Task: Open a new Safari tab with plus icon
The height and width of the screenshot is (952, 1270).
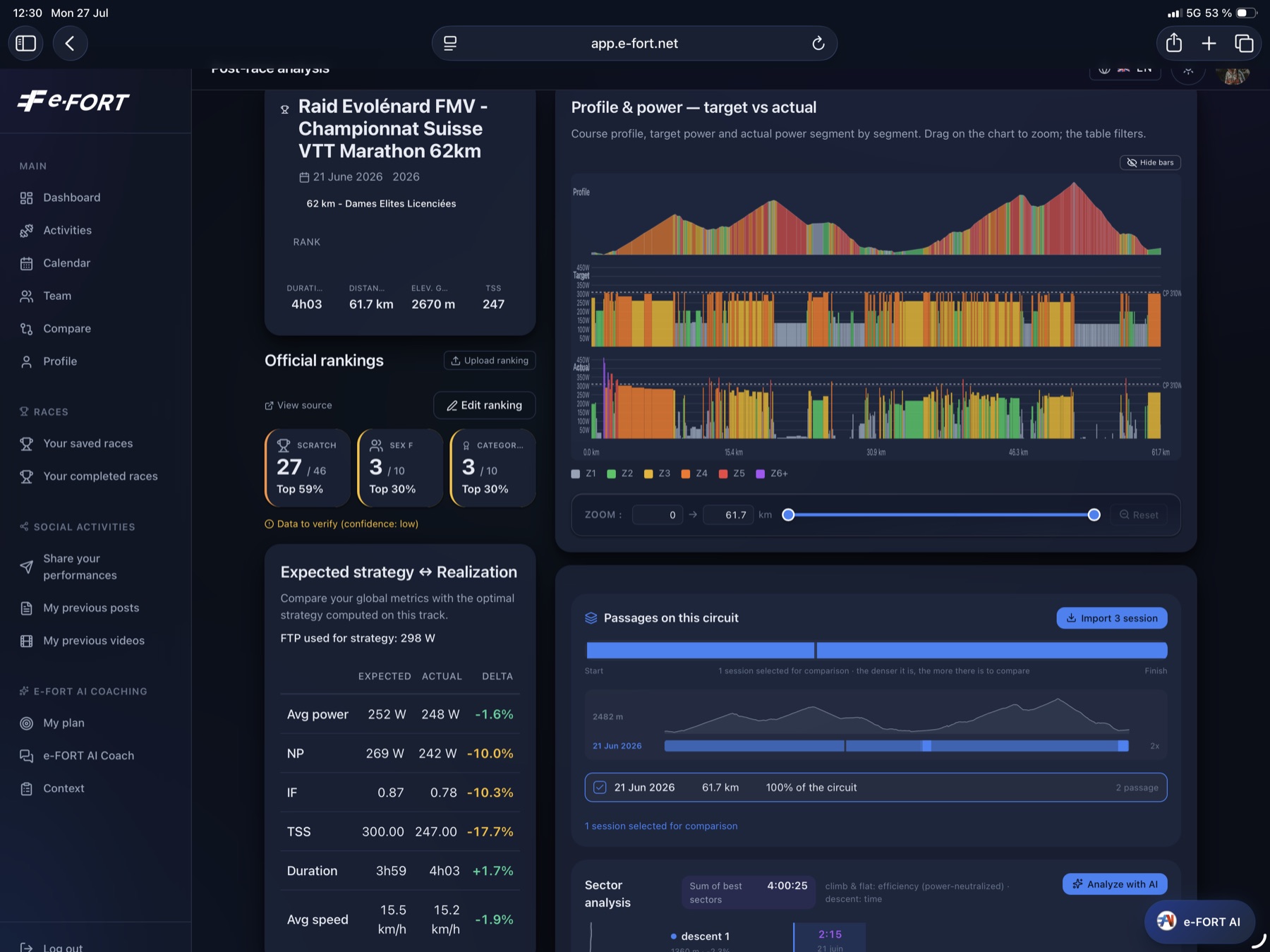Action: click(x=1209, y=43)
